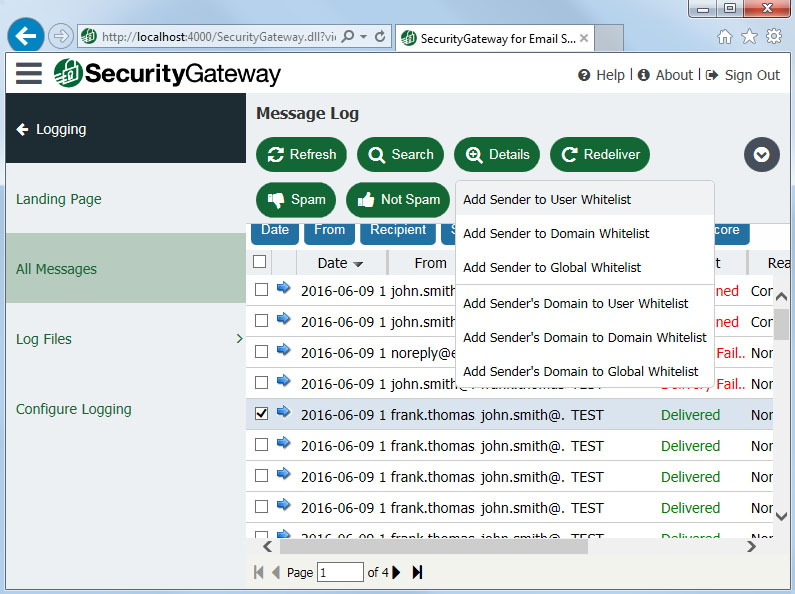The height and width of the screenshot is (594, 795).
Task: Click blue arrow icon on noreply row
Action: tap(283, 350)
